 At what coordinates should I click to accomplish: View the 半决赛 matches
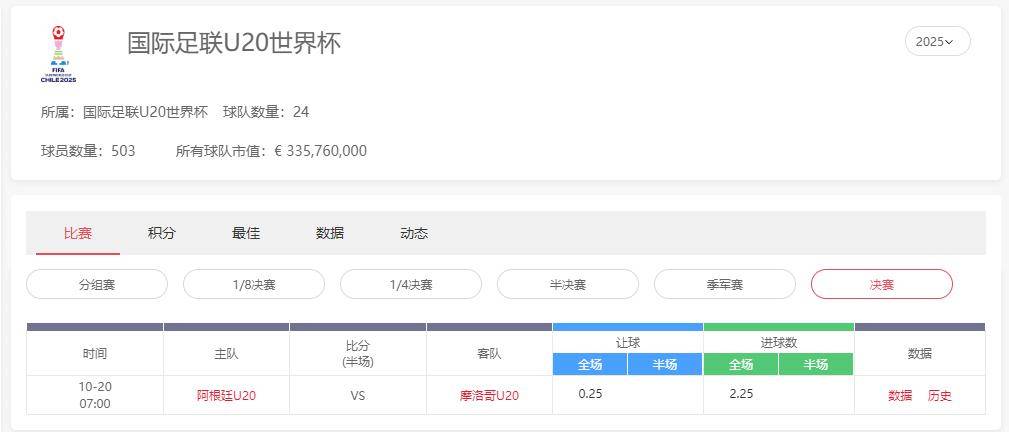point(568,284)
